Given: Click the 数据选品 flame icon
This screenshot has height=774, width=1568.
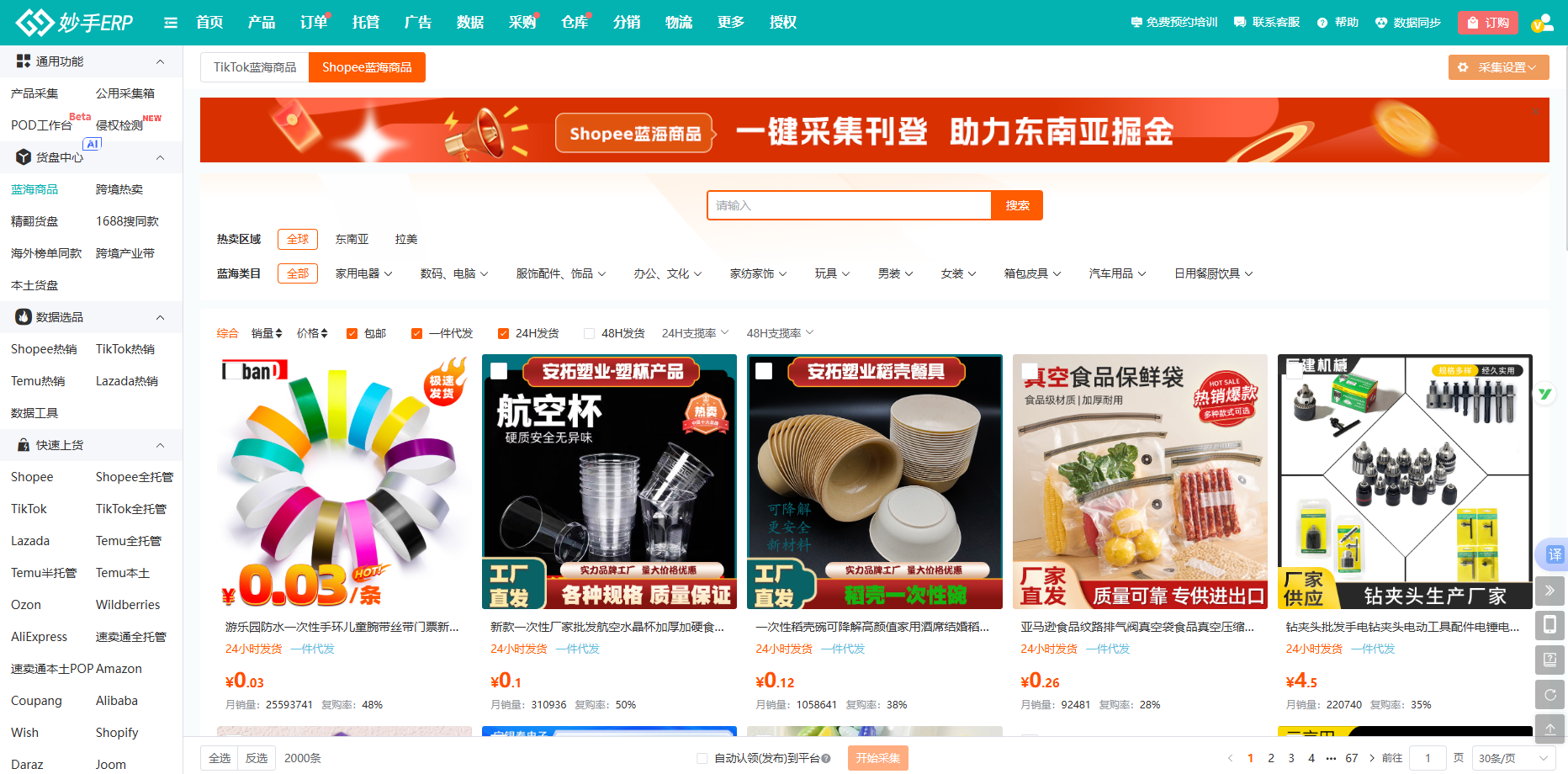Looking at the screenshot, I should (x=24, y=317).
